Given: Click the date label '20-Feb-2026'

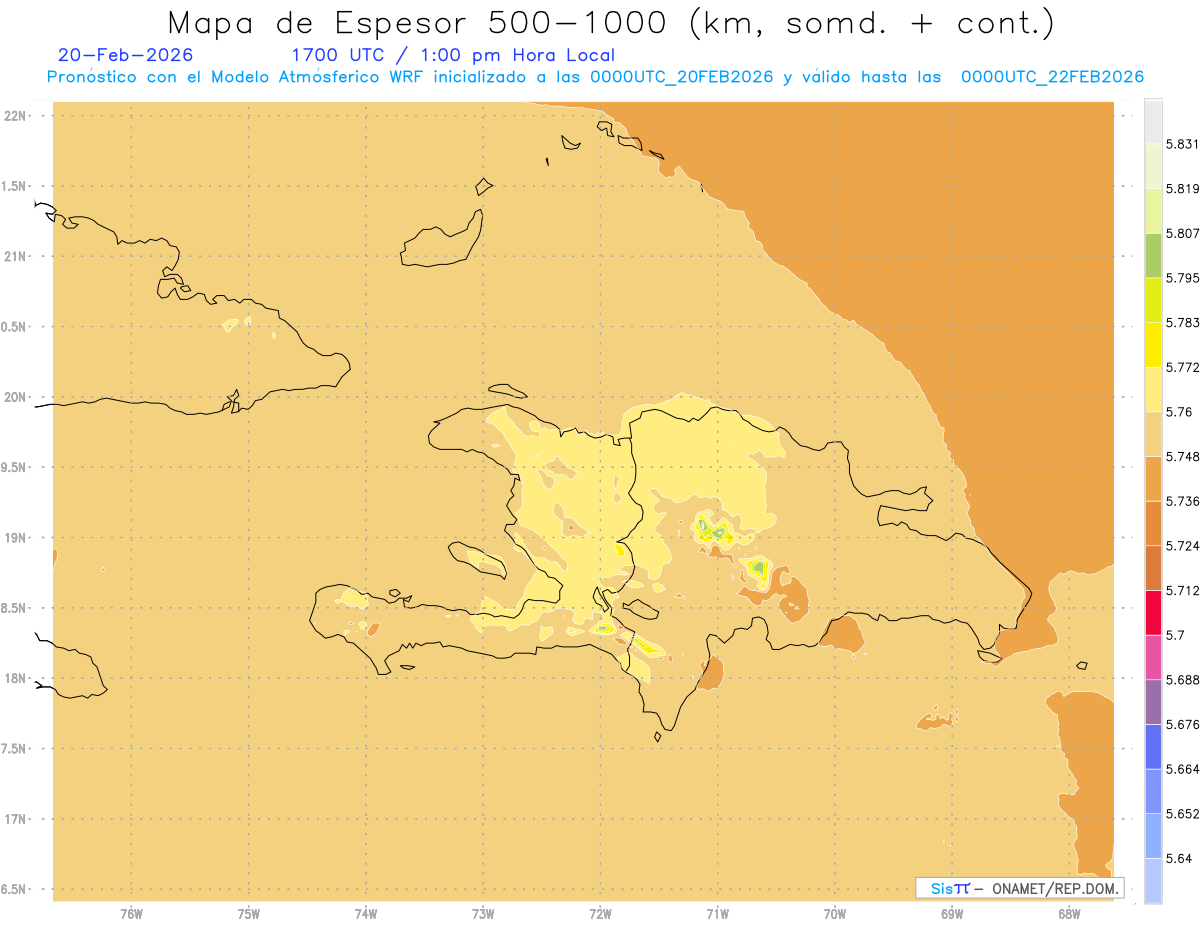Looking at the screenshot, I should [x=126, y=55].
